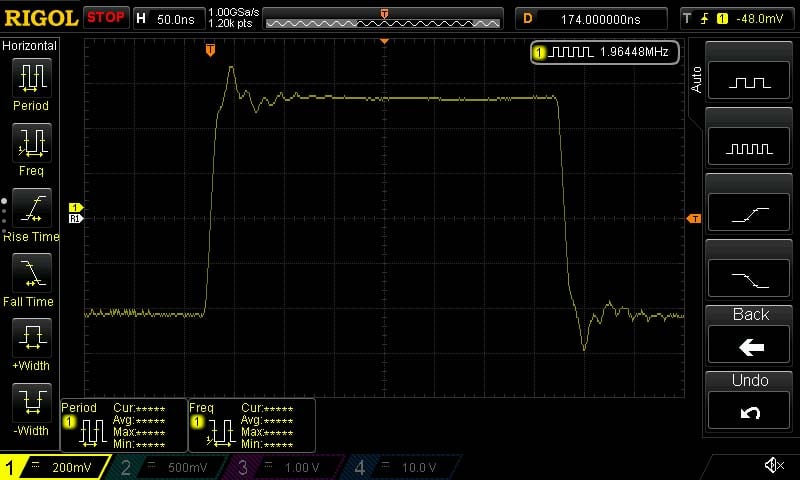This screenshot has width=800, height=480.
Task: Select the Rise Time measurement icon
Action: tap(32, 208)
